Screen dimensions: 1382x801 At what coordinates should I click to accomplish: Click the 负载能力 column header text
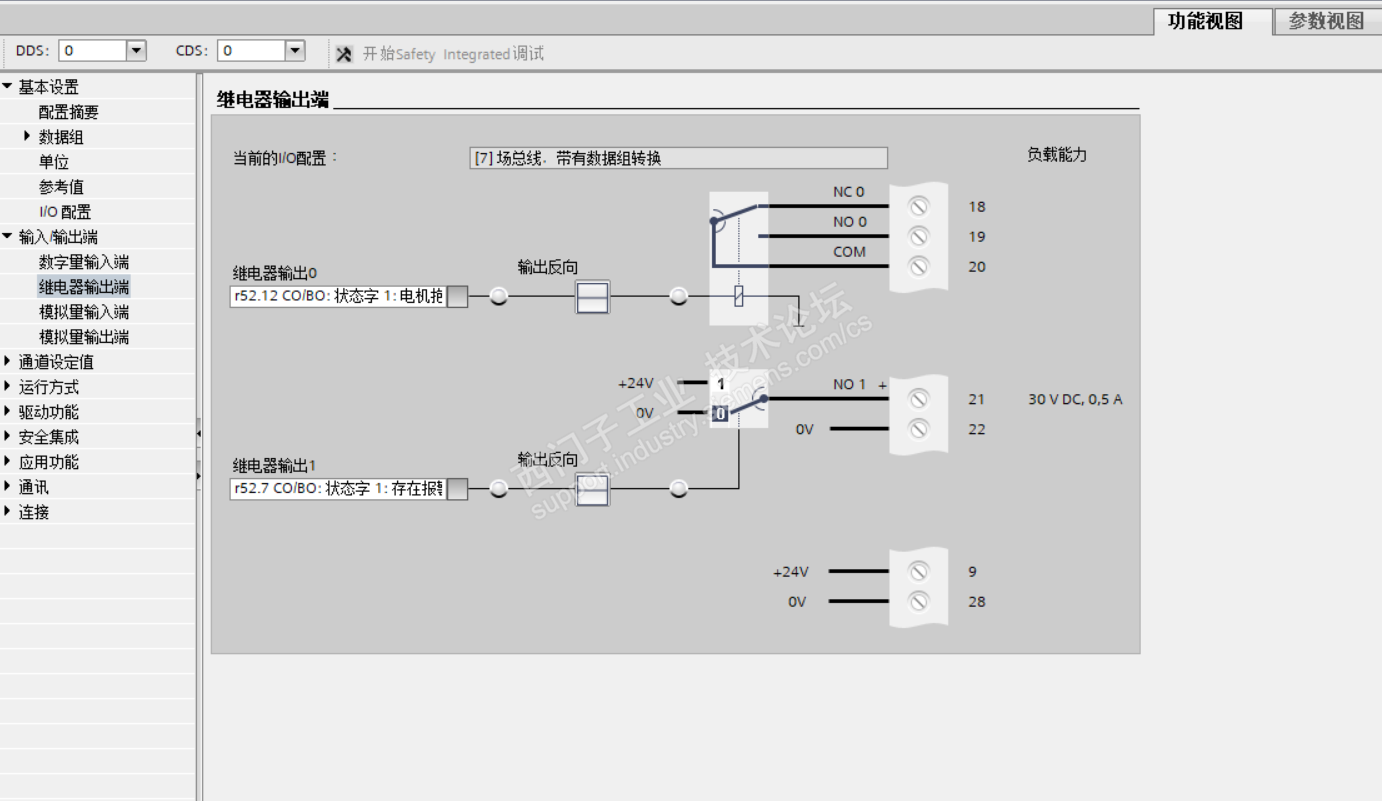1057,155
